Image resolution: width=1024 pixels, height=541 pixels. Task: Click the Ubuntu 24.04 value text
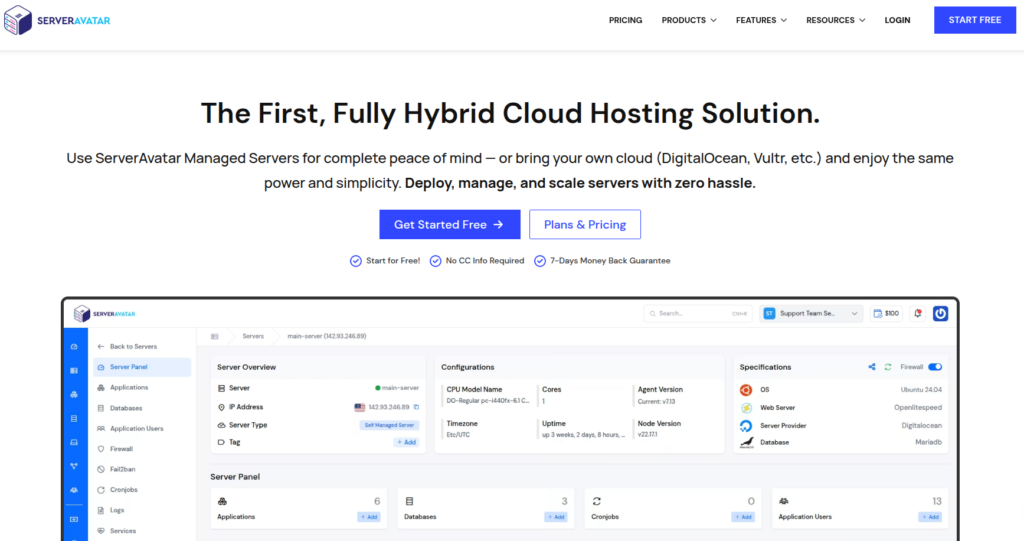pos(921,390)
